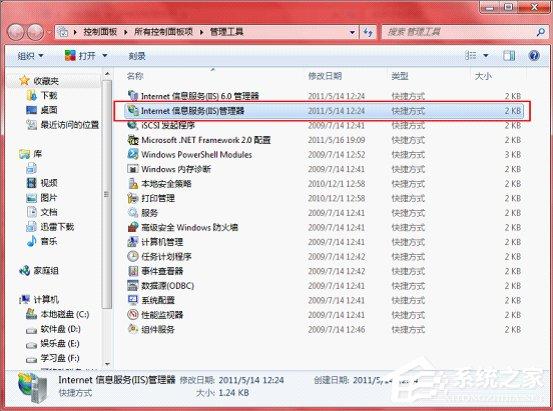Select the Windows 内存诊断 icon

coord(133,169)
